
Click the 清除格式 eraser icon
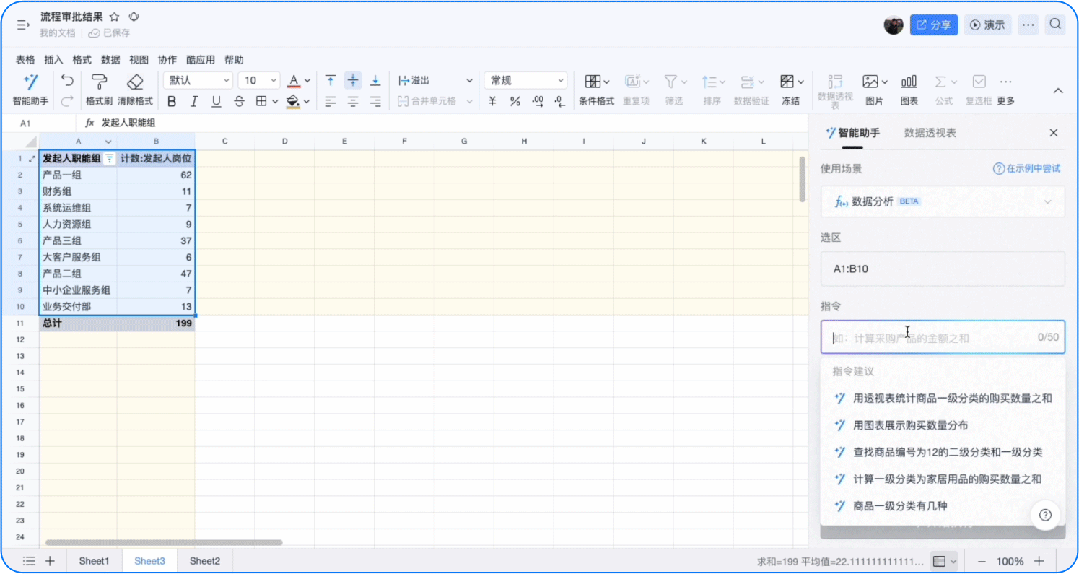(135, 88)
